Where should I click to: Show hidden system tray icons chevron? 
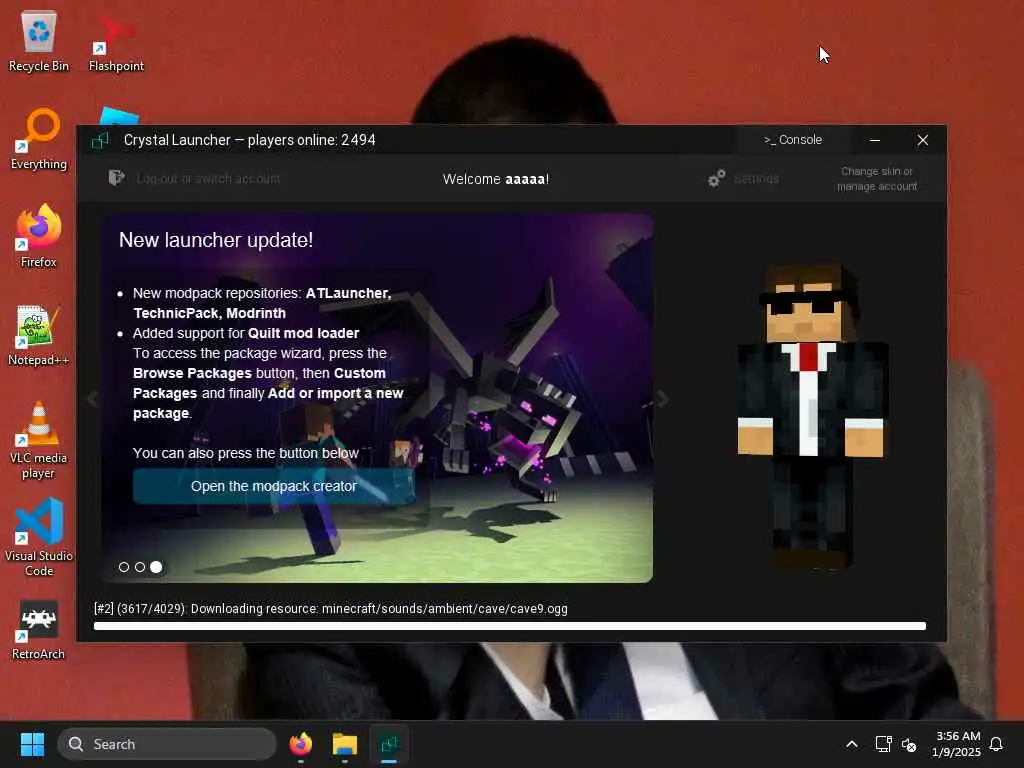[x=852, y=744]
